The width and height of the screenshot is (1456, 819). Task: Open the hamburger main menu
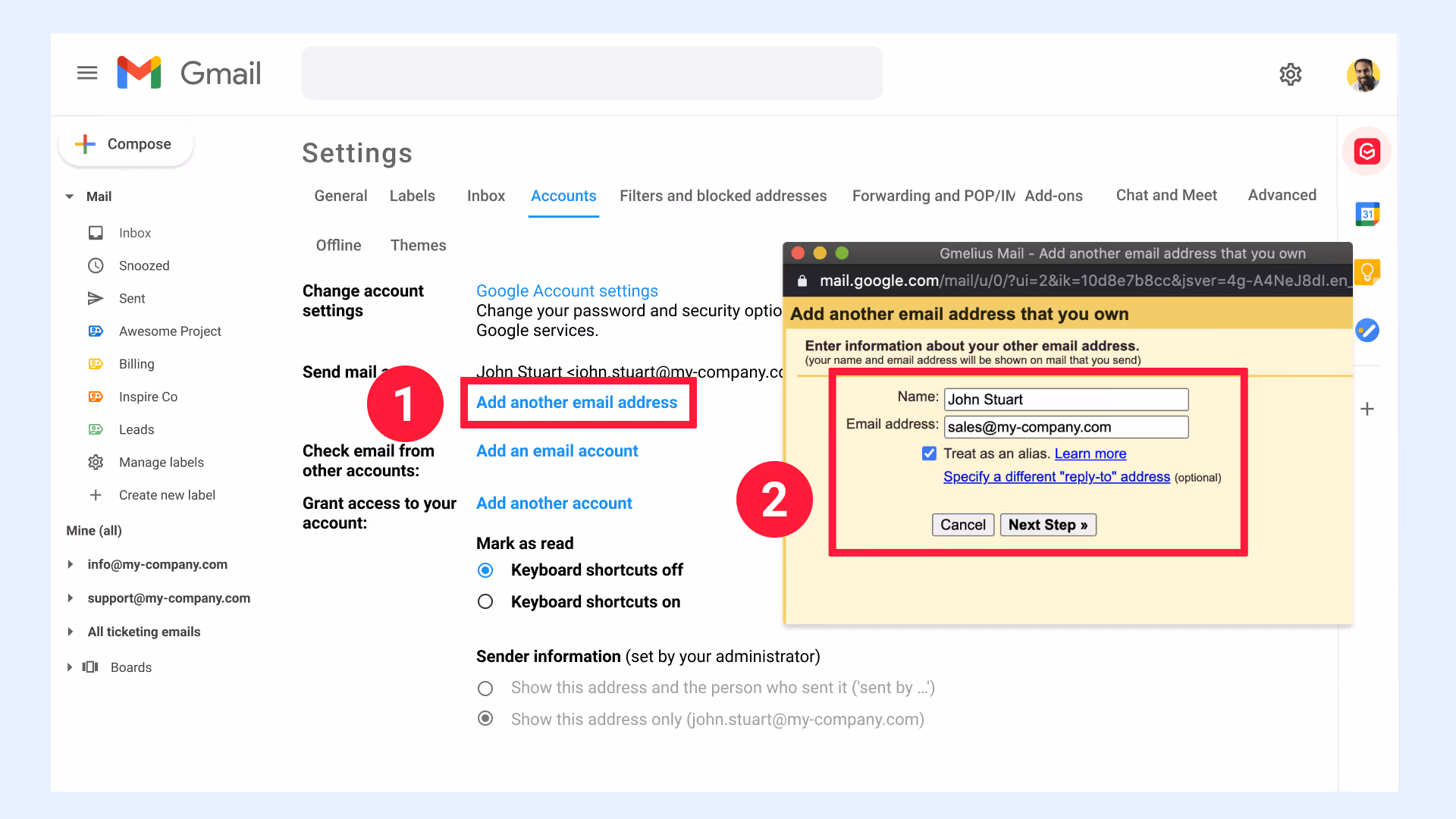[x=87, y=73]
